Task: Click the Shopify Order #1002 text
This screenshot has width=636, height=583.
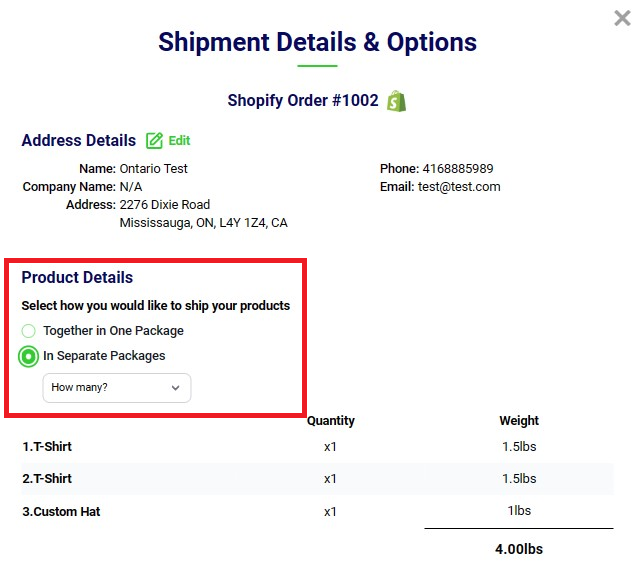Action: pos(302,101)
